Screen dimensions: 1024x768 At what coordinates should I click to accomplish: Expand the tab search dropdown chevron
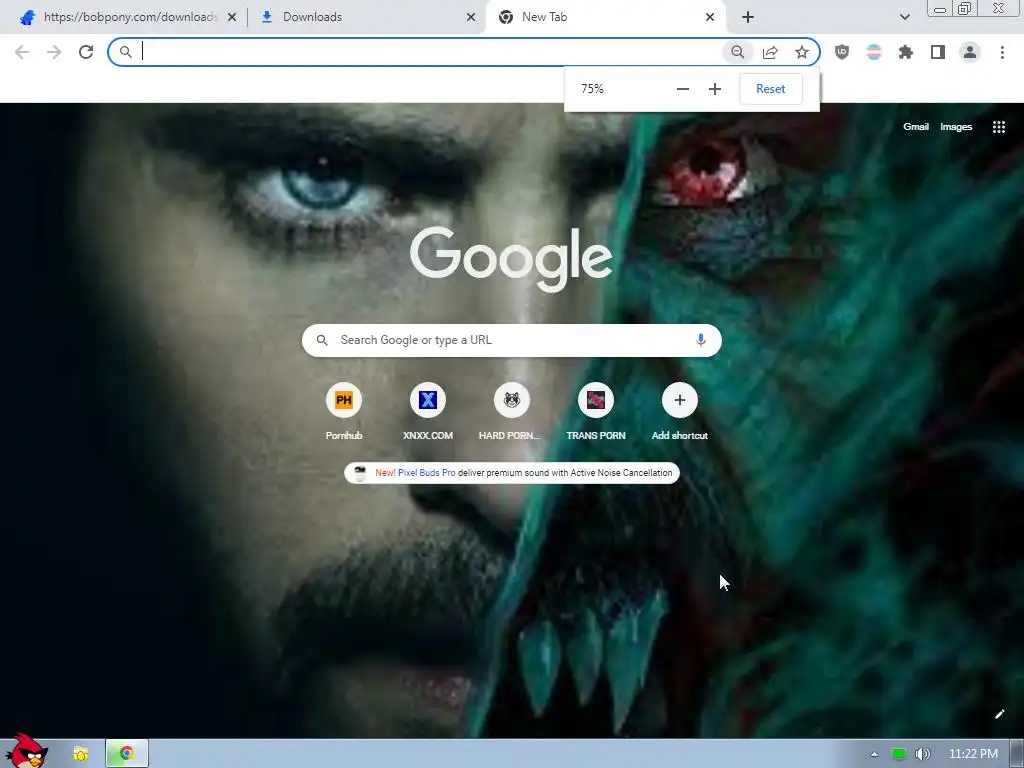tap(904, 17)
